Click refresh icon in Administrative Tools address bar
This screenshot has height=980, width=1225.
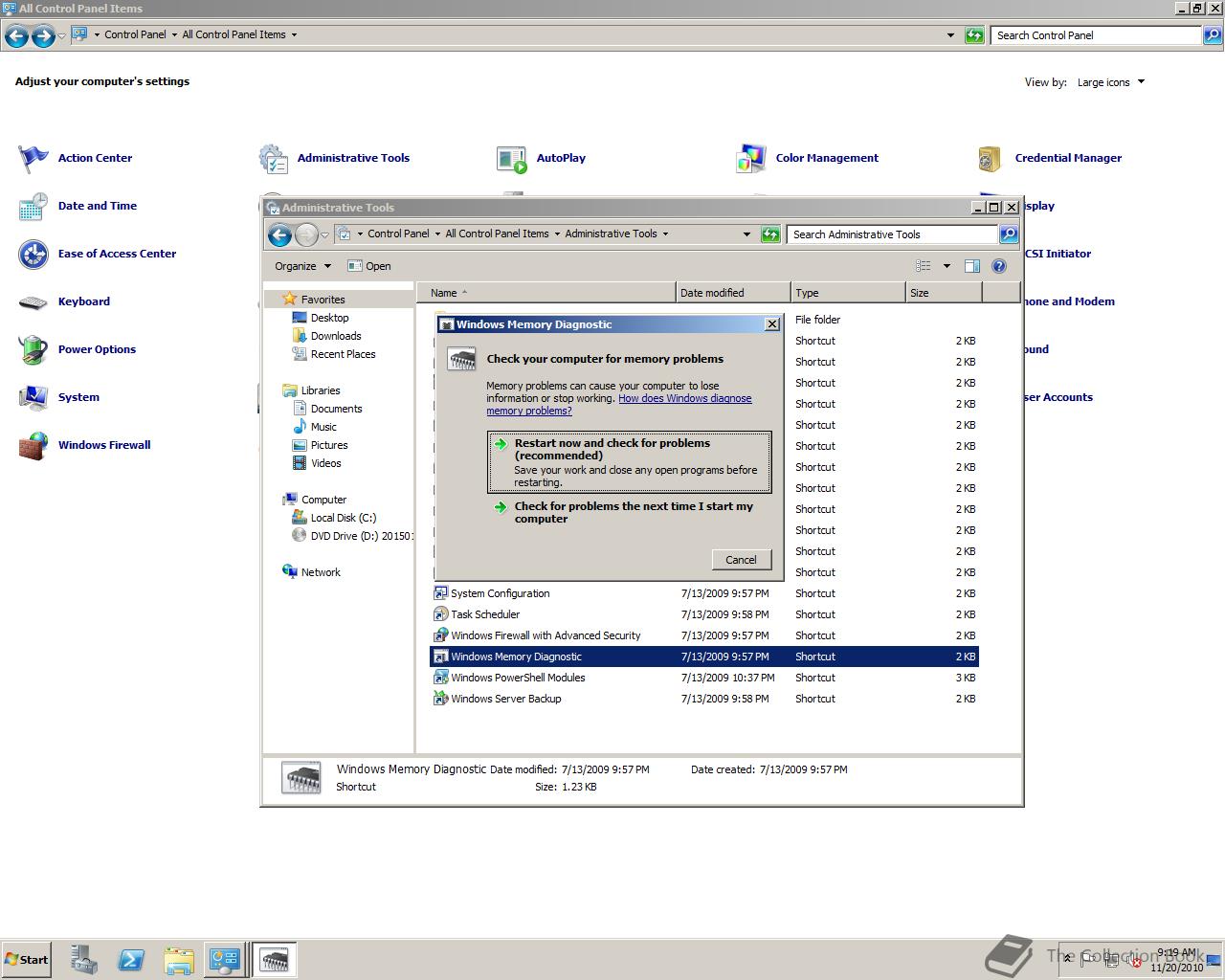click(x=770, y=234)
